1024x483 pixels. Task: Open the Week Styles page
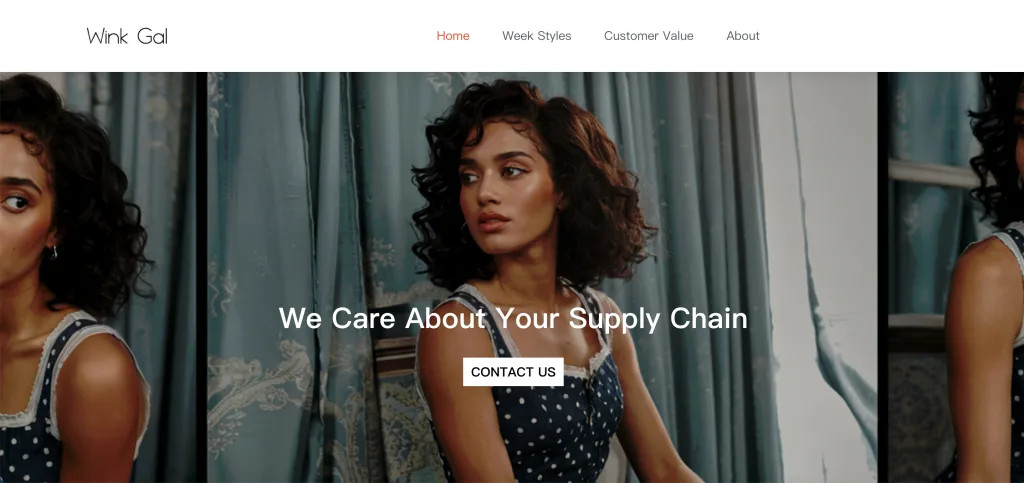pyautogui.click(x=536, y=36)
